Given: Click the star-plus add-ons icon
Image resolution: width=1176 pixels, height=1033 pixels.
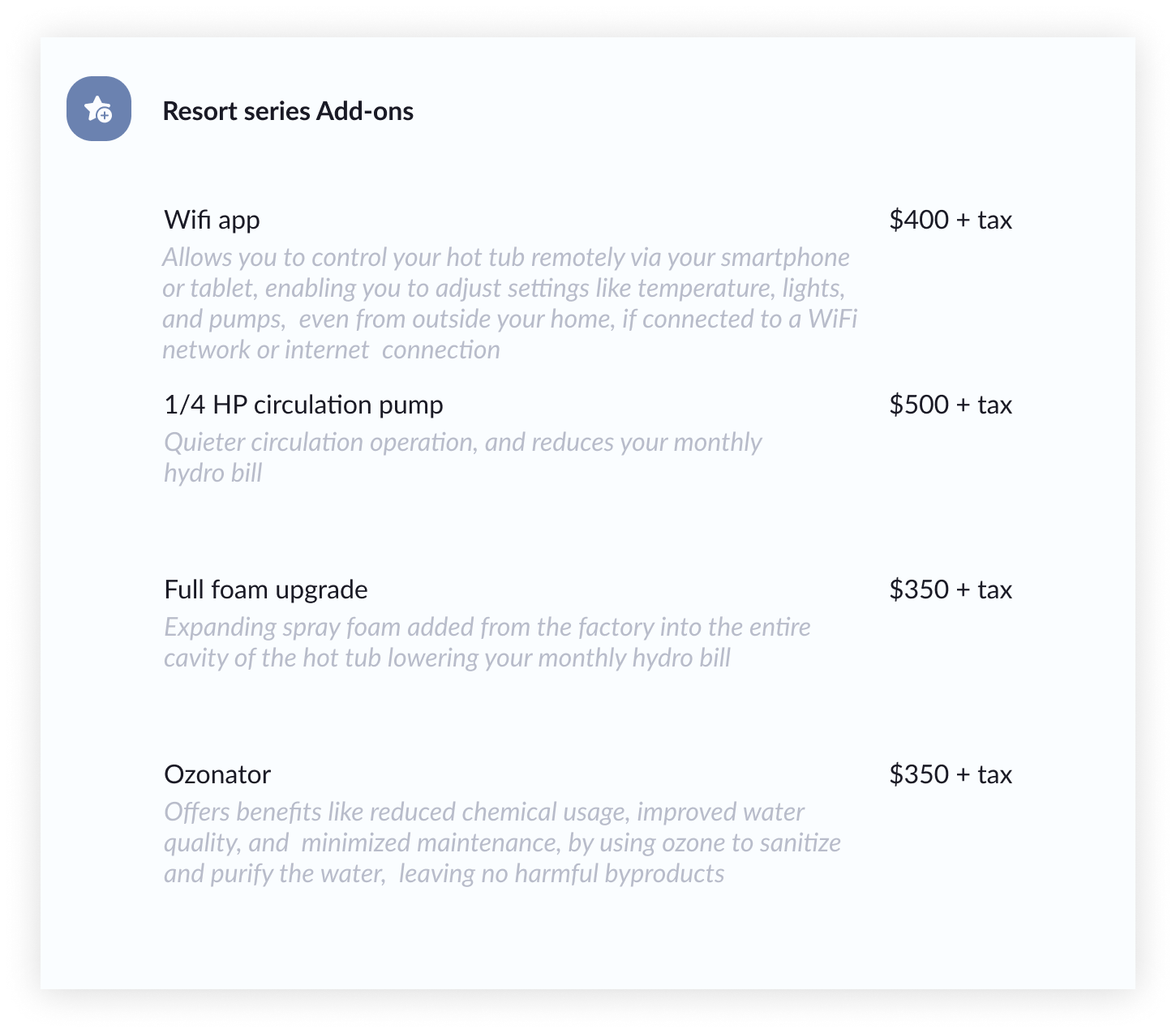Looking at the screenshot, I should pos(99,109).
